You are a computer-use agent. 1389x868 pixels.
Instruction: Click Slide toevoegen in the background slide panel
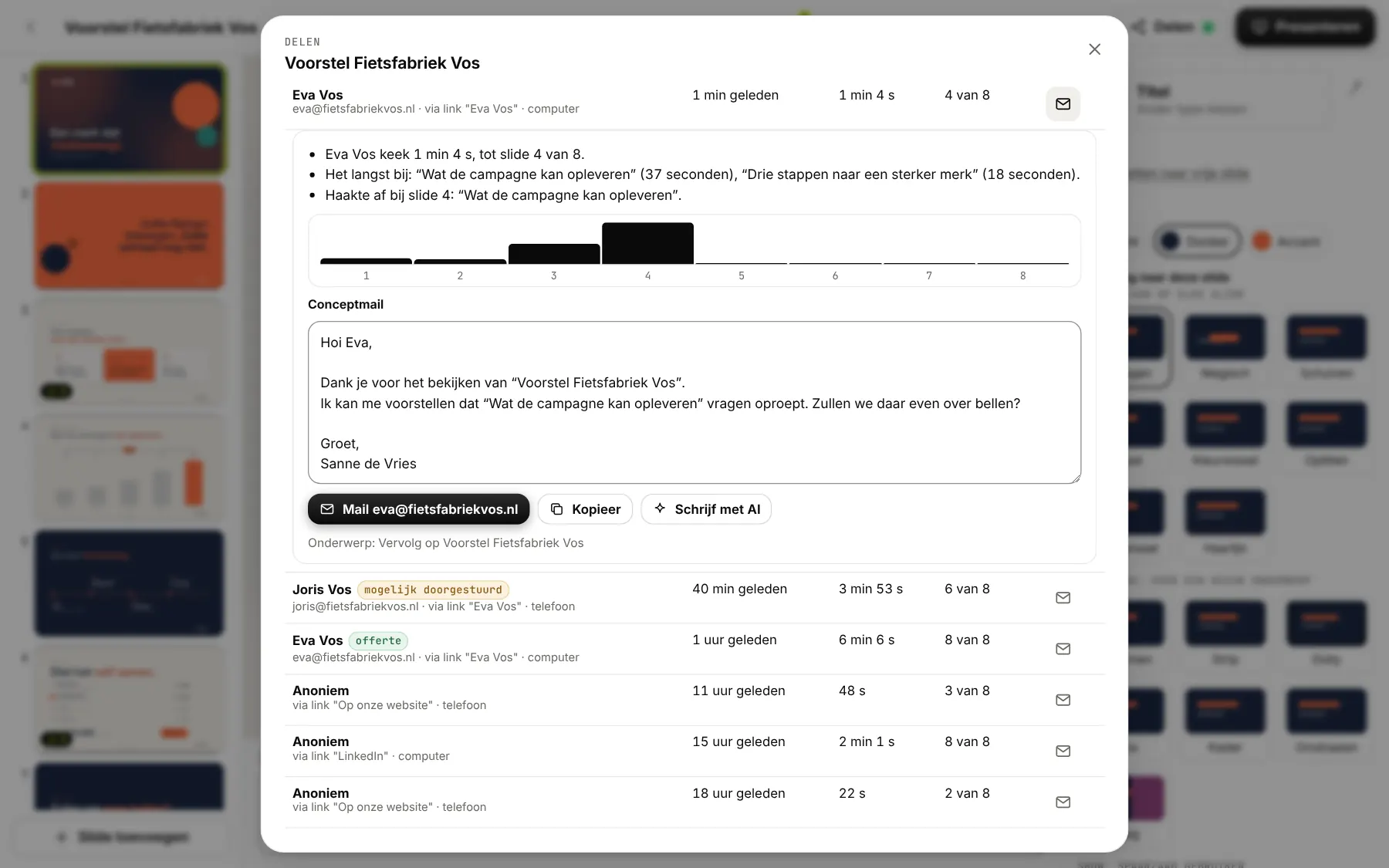click(122, 837)
